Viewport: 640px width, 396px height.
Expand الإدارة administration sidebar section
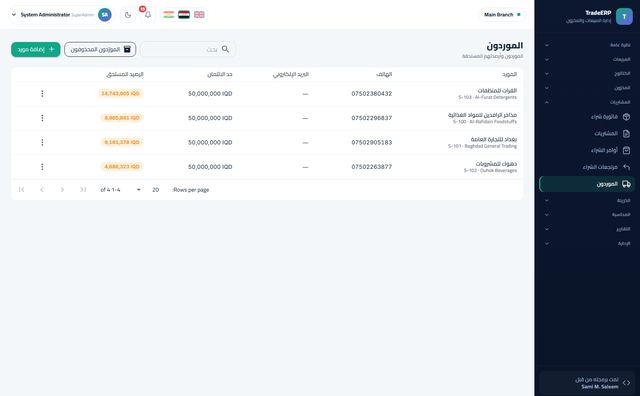click(587, 244)
